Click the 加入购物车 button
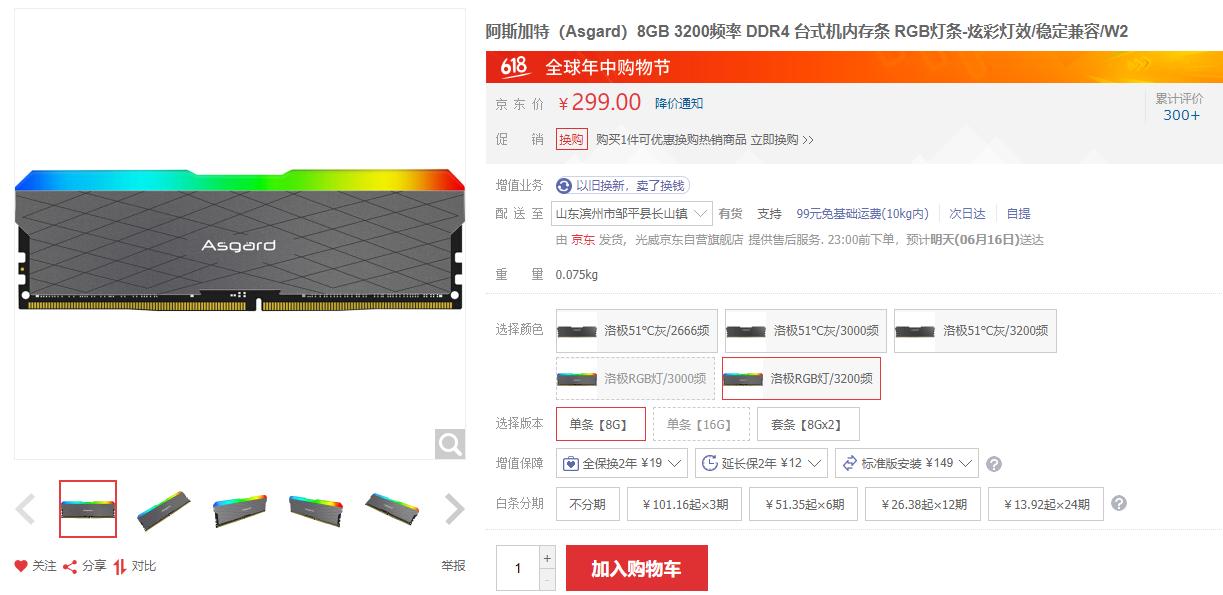This screenshot has width=1223, height=595. pyautogui.click(x=636, y=568)
